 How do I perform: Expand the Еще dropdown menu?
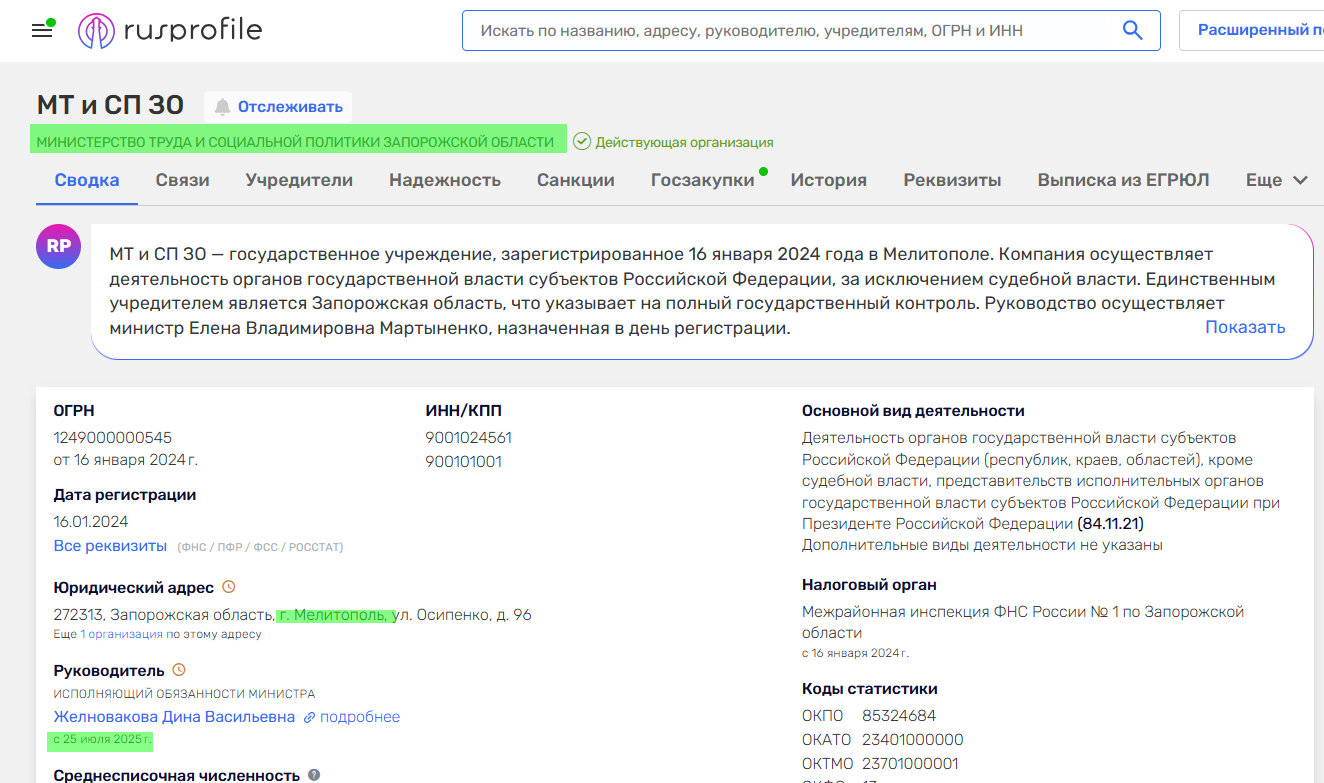tap(1276, 181)
